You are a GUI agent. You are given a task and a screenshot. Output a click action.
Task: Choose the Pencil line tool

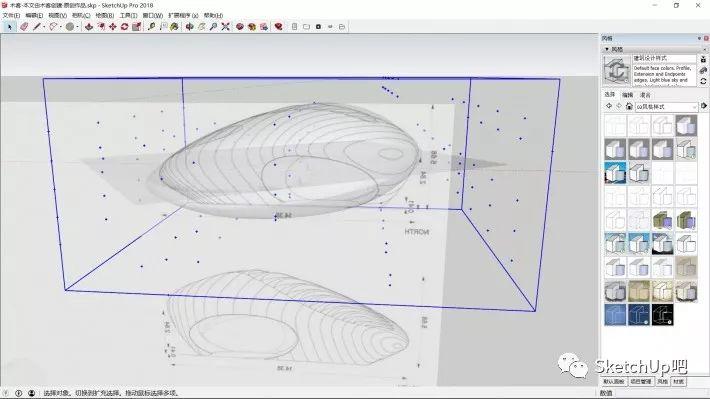pyautogui.click(x=37, y=27)
